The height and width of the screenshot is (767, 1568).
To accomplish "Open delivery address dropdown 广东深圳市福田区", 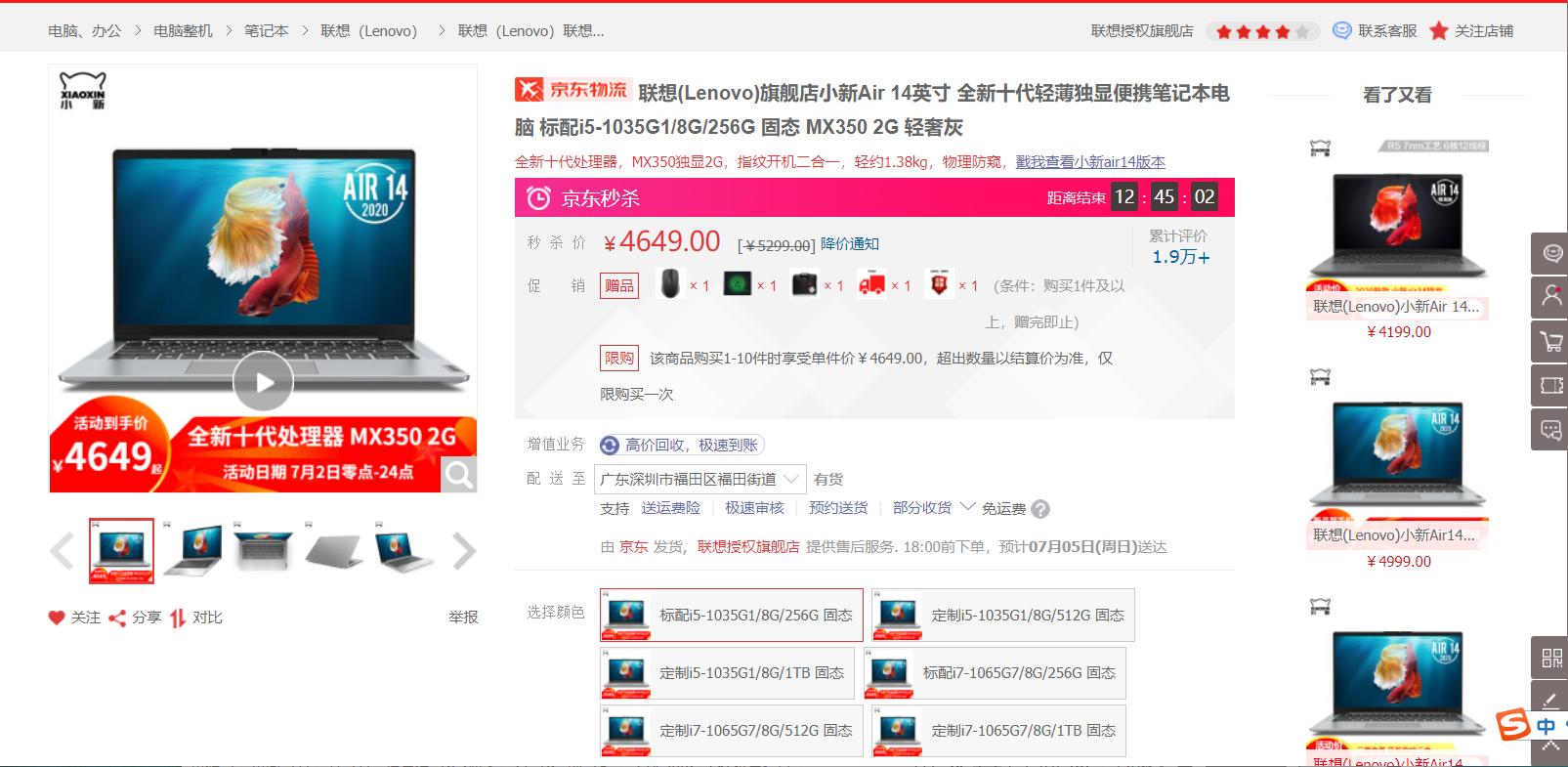I will (702, 479).
